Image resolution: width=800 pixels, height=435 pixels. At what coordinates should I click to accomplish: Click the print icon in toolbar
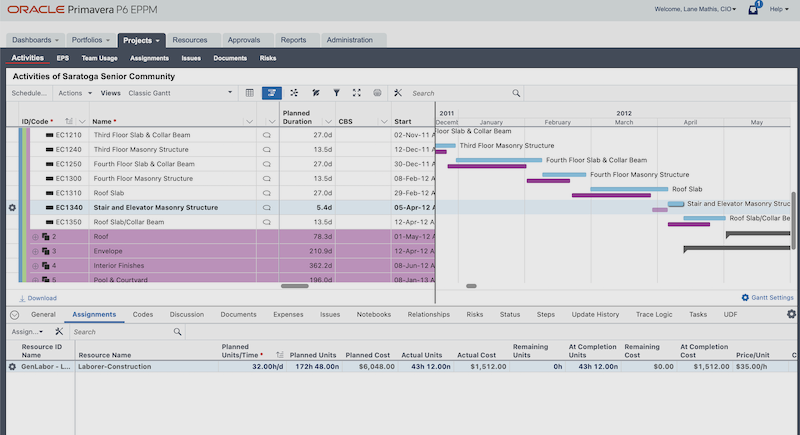click(377, 93)
